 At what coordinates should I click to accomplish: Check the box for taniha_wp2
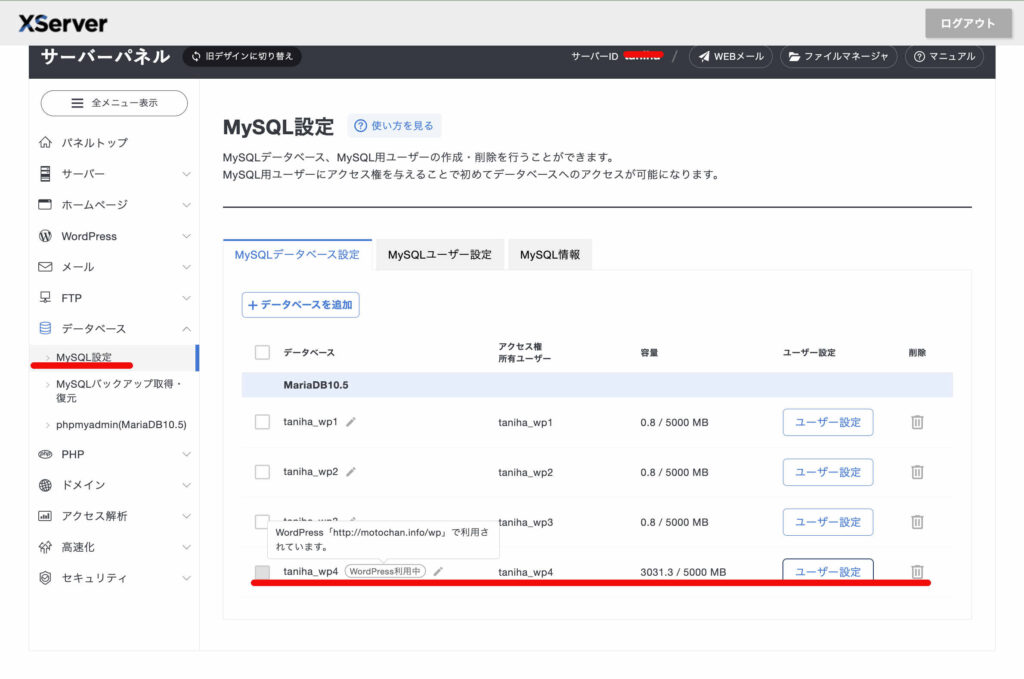[x=262, y=472]
